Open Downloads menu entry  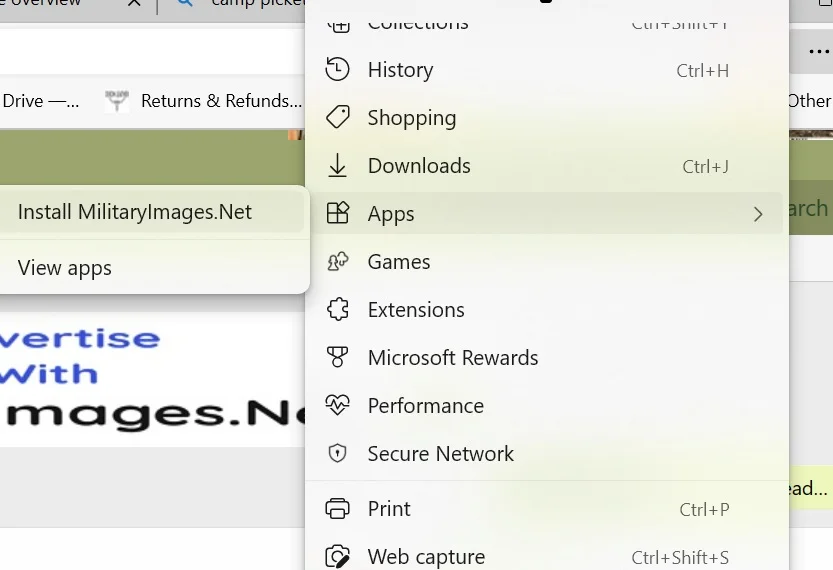(x=547, y=166)
